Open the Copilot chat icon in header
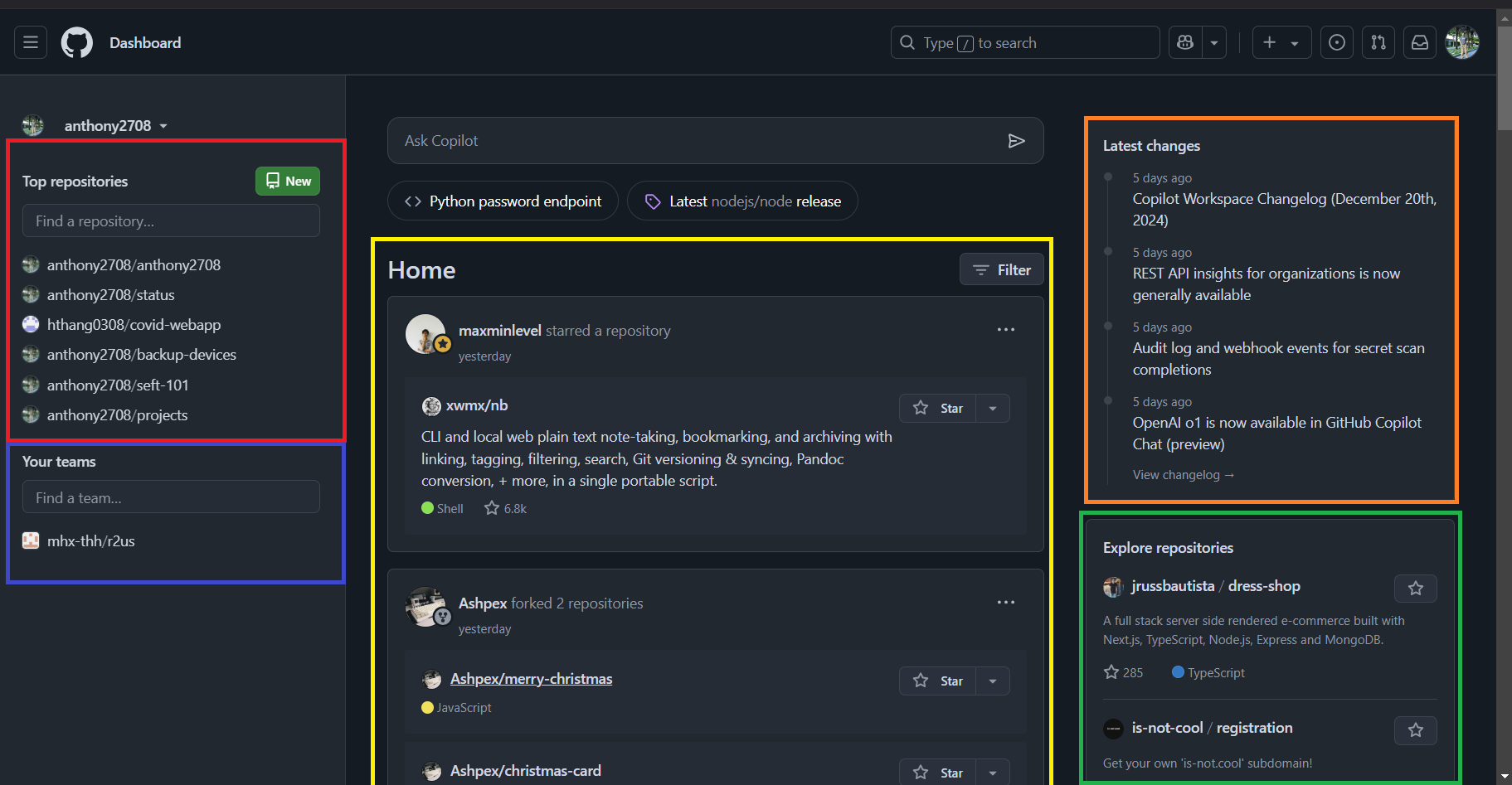The height and width of the screenshot is (785, 1512). pos(1185,42)
